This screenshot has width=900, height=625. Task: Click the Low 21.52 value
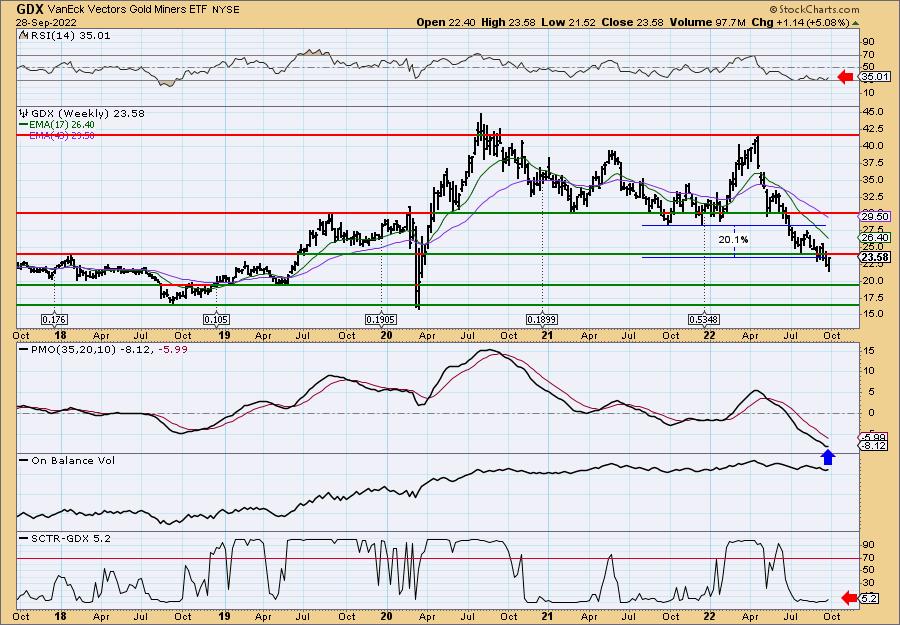pos(568,22)
